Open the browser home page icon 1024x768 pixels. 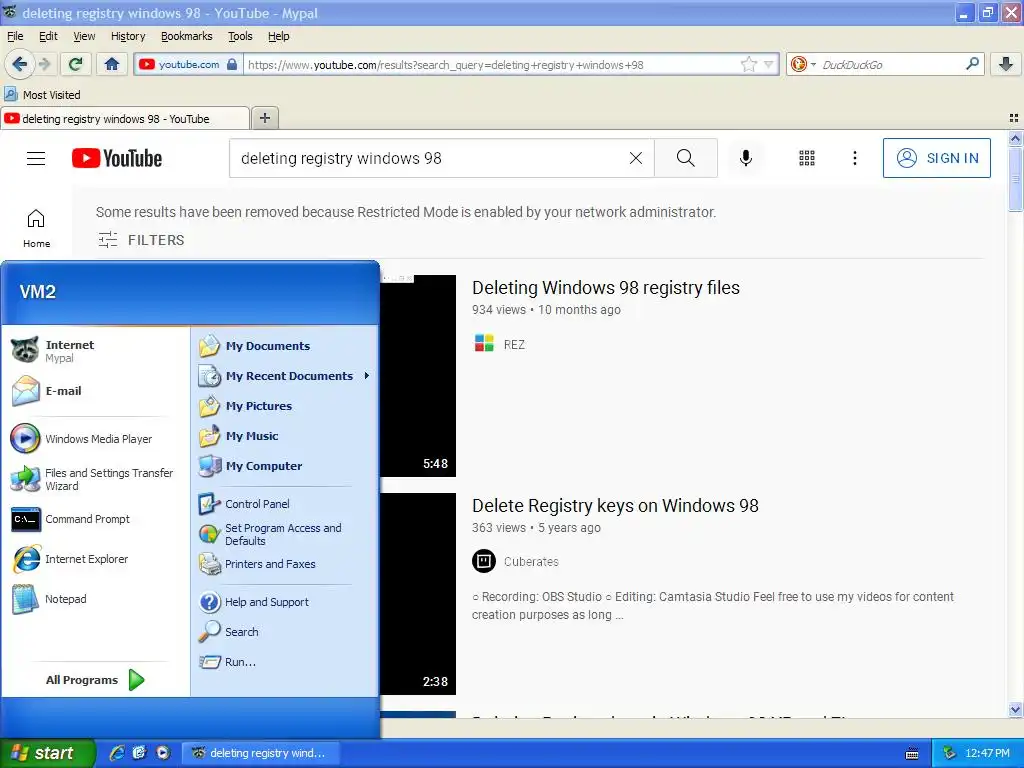click(112, 64)
